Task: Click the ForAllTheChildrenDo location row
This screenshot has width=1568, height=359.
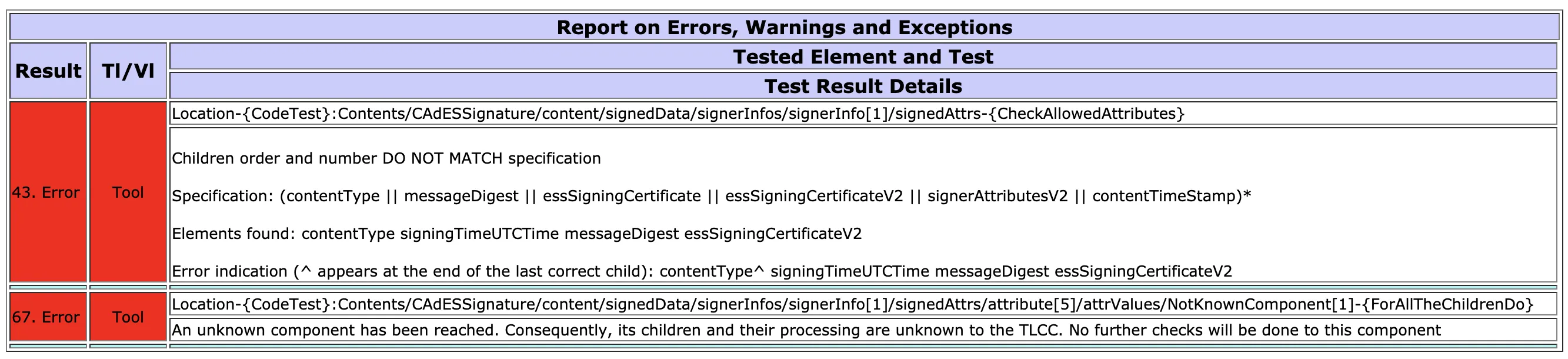Action: 863,304
